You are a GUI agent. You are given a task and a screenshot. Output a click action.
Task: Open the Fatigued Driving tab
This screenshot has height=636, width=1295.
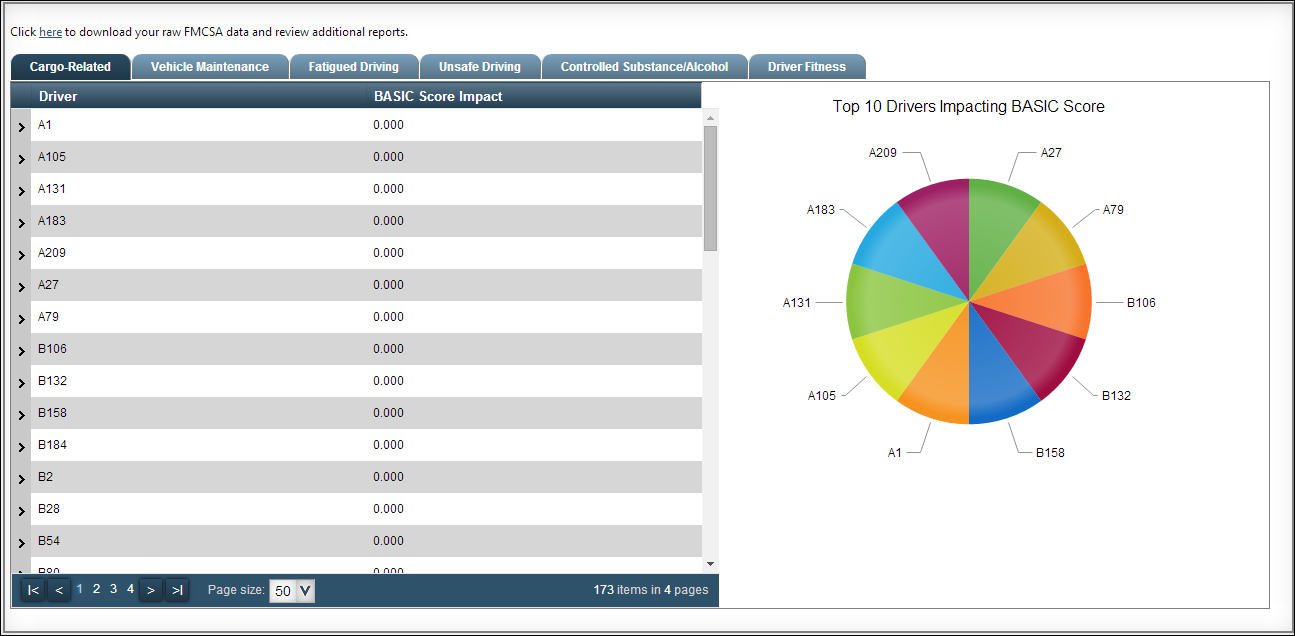353,67
